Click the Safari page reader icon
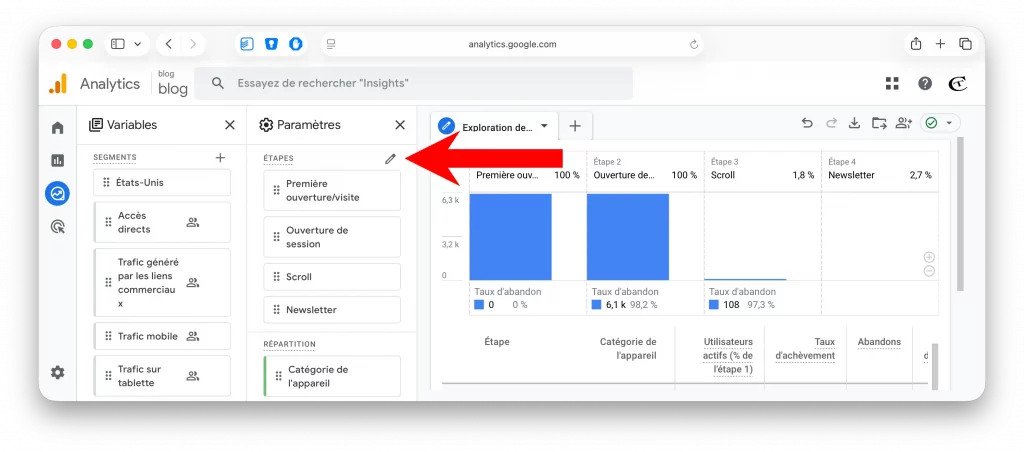This screenshot has height=452, width=1024. pos(330,44)
